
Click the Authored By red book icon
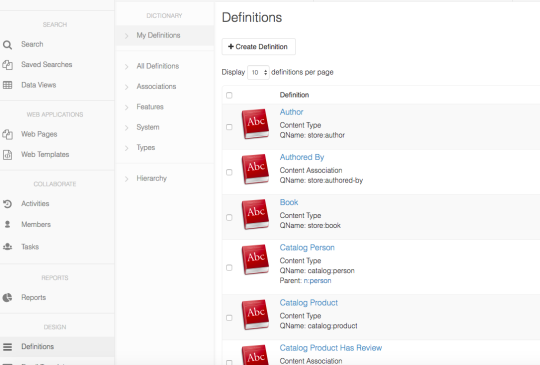[x=255, y=169]
